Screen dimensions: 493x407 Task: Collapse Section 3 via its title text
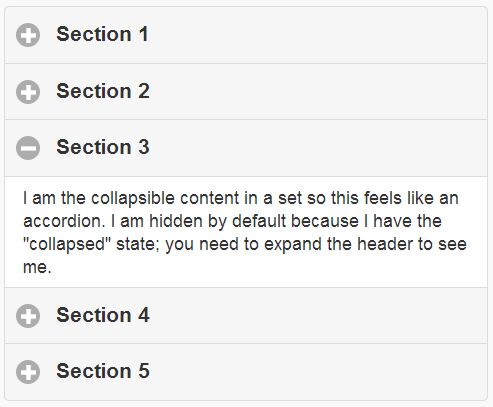[x=103, y=147]
